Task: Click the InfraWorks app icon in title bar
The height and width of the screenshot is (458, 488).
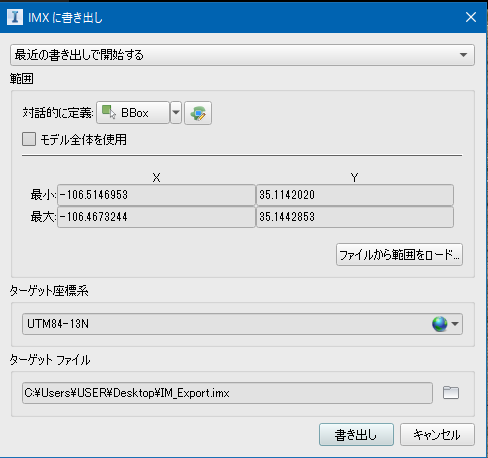Action: 15,17
